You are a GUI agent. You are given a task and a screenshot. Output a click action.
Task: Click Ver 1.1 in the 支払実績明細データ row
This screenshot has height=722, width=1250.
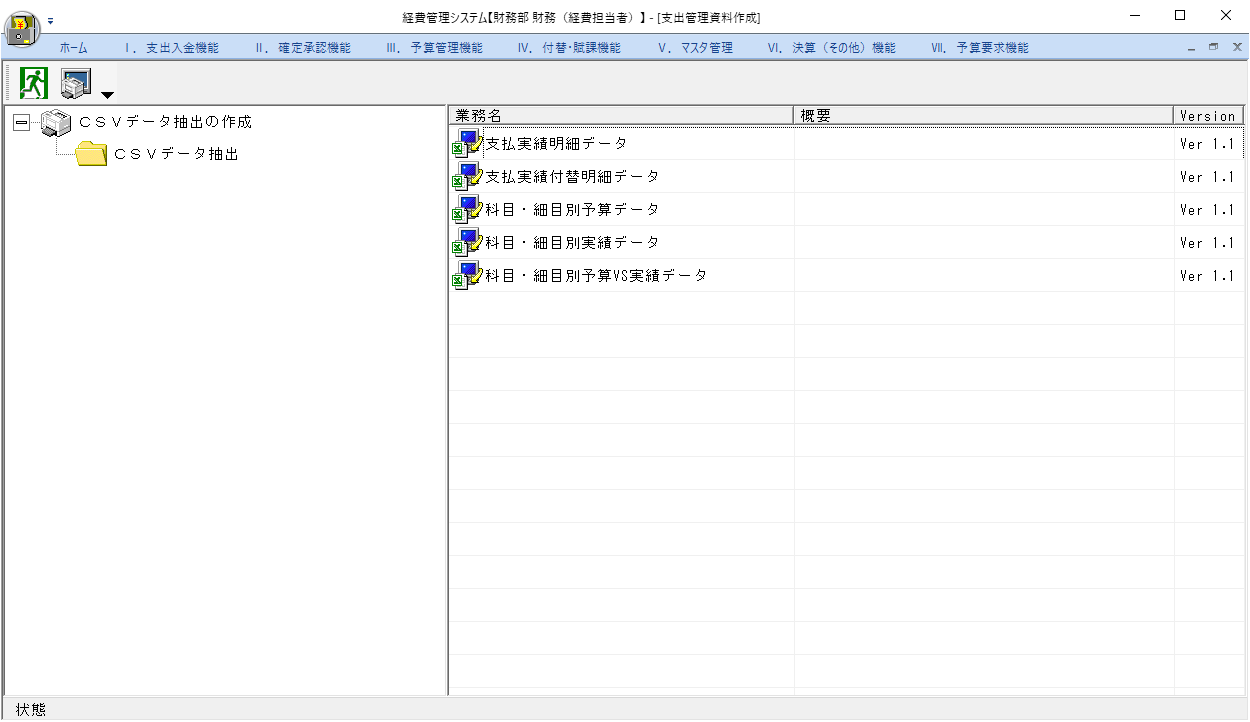[x=1207, y=144]
